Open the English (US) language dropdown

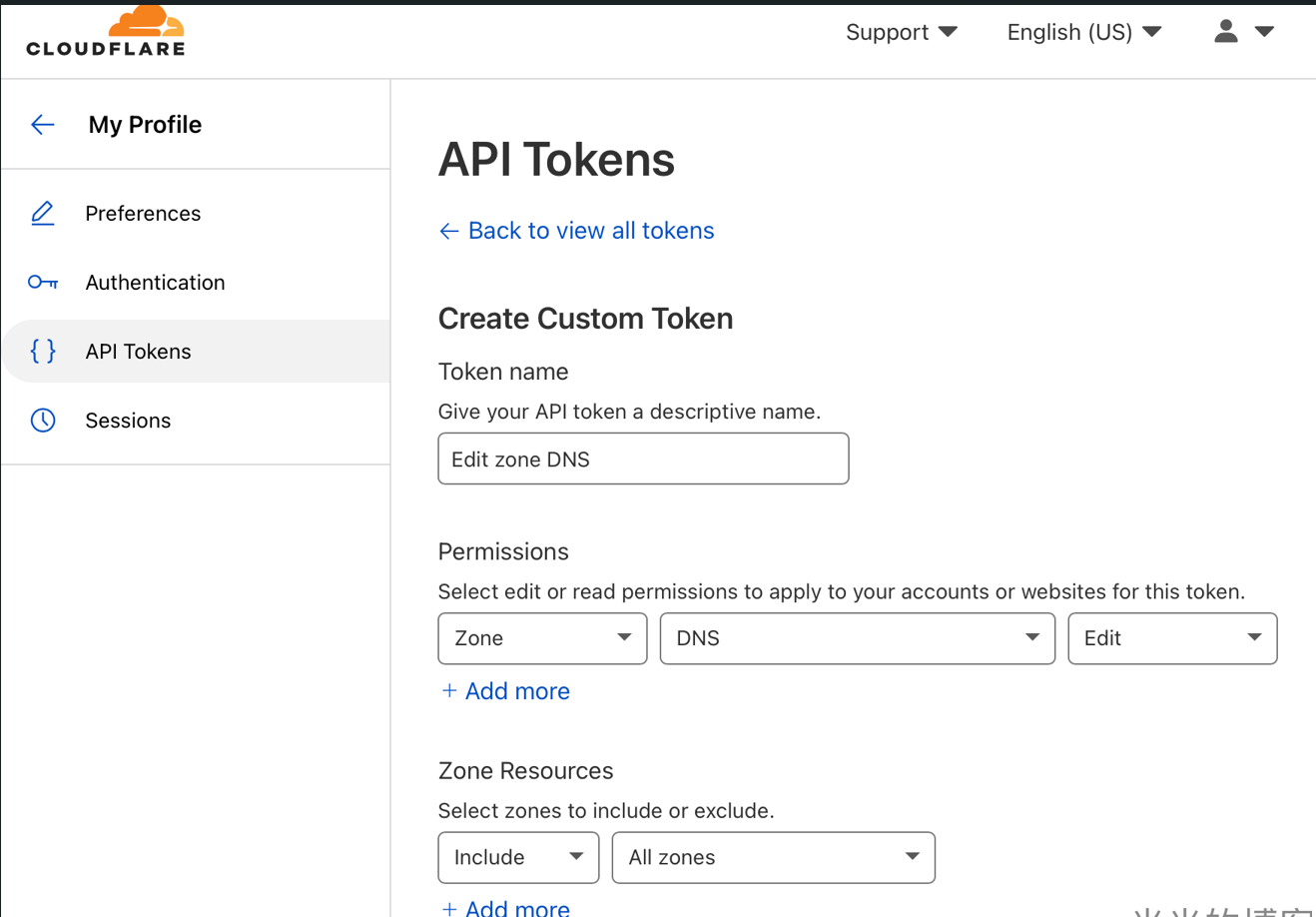tap(1083, 32)
